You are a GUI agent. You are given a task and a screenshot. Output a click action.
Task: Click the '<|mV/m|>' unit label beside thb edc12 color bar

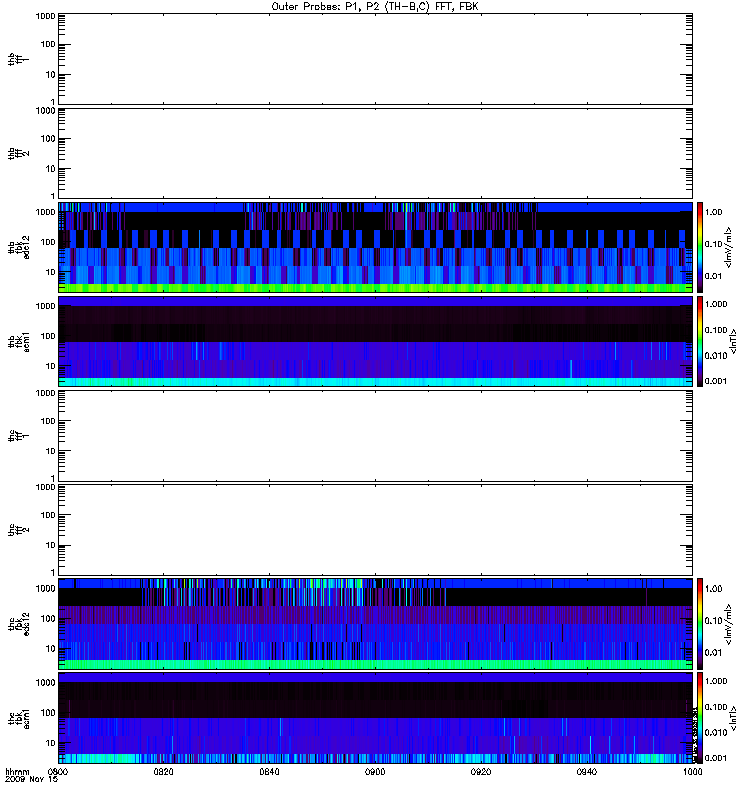(729, 247)
